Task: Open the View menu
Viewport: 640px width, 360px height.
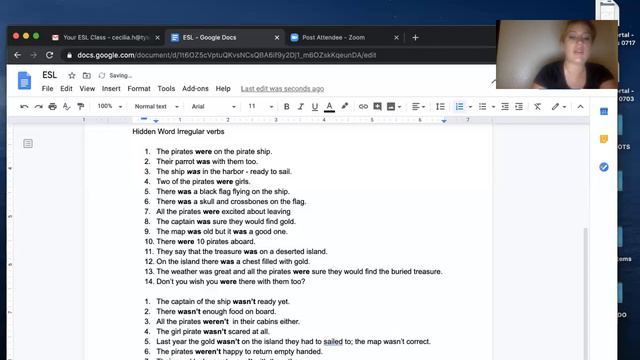Action: [x=87, y=89]
